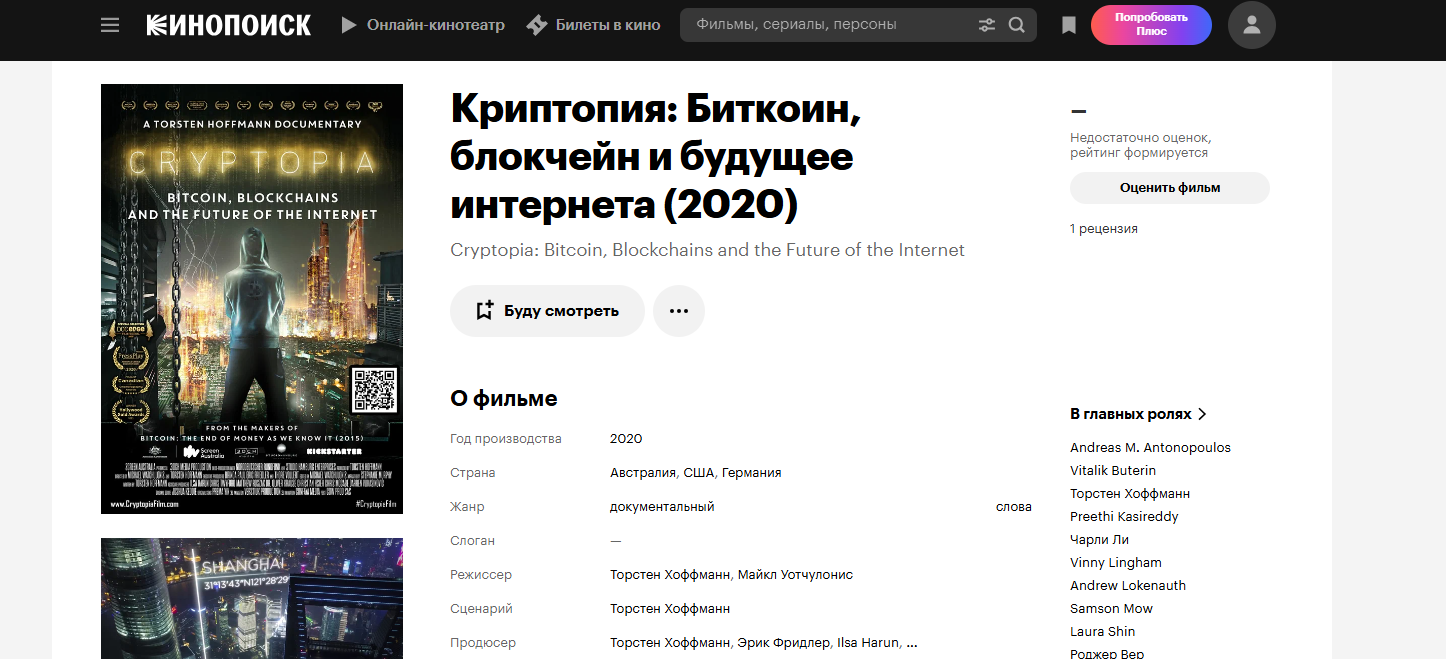Click Попробовать Плюс button

pos(1151,25)
